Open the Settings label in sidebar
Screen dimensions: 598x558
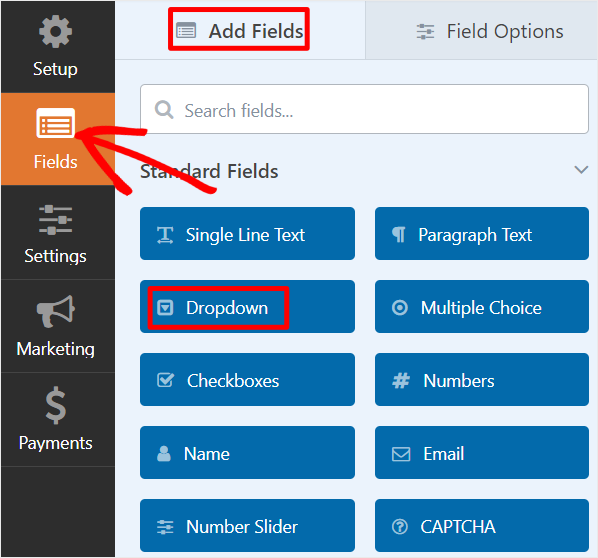pos(55,256)
